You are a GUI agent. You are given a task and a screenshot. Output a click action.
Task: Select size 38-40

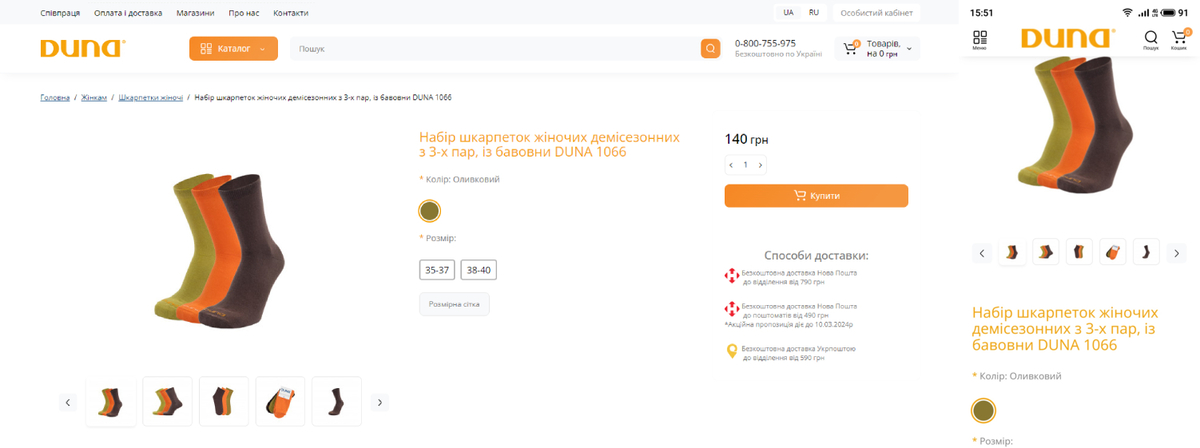tap(479, 270)
